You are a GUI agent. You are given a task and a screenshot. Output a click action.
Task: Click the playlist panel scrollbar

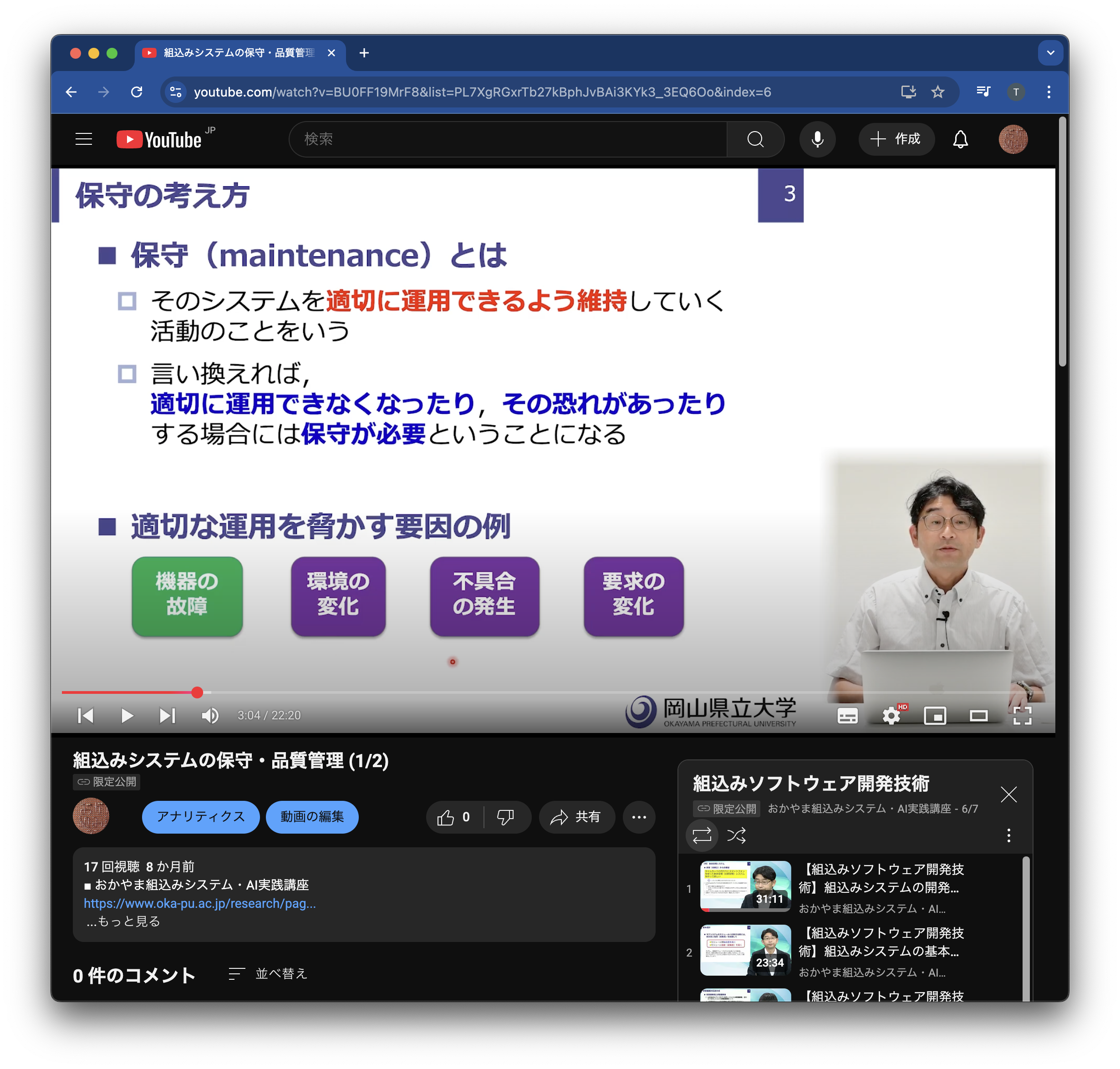(1025, 928)
